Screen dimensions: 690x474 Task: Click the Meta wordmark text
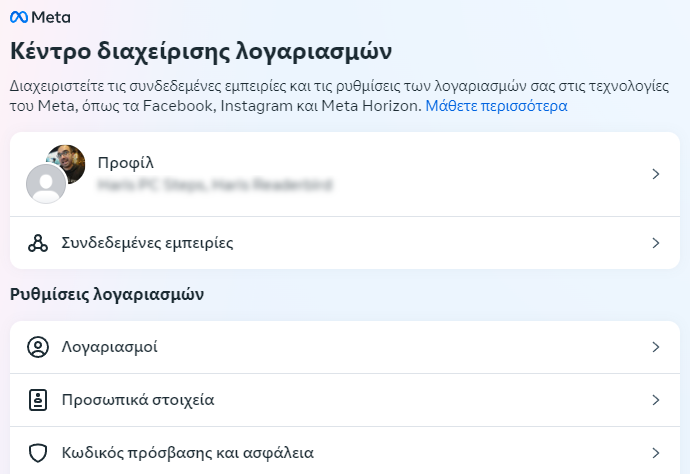pyautogui.click(x=51, y=18)
